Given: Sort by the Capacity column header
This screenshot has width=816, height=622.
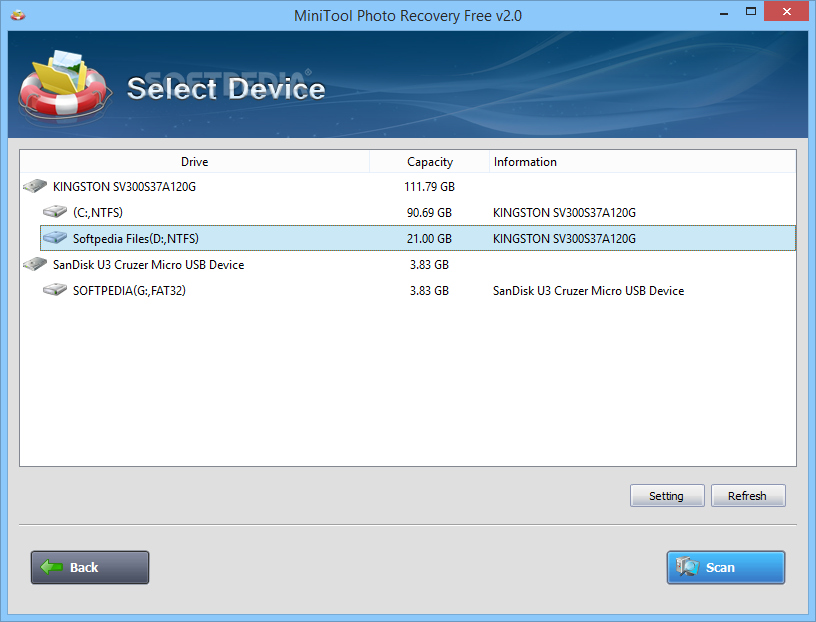Looking at the screenshot, I should [430, 162].
